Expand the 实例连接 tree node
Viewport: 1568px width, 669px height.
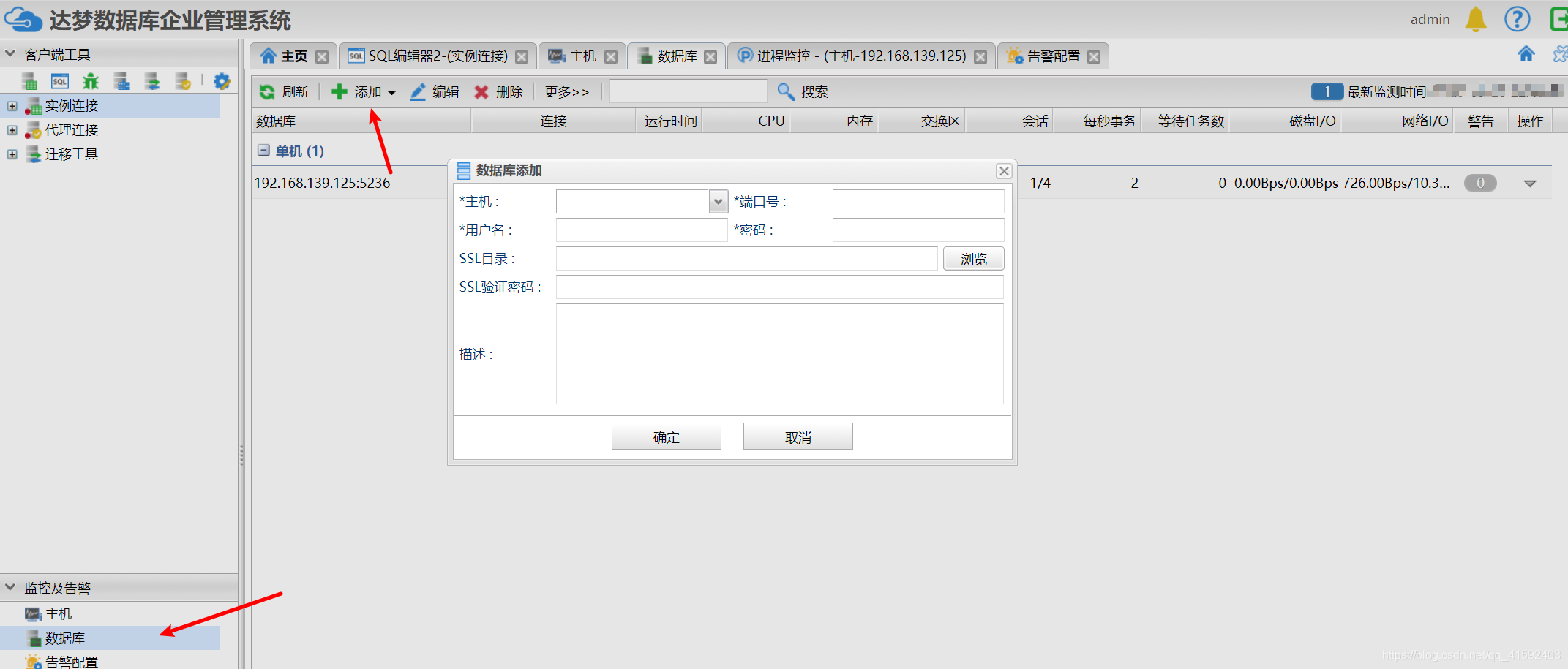12,106
